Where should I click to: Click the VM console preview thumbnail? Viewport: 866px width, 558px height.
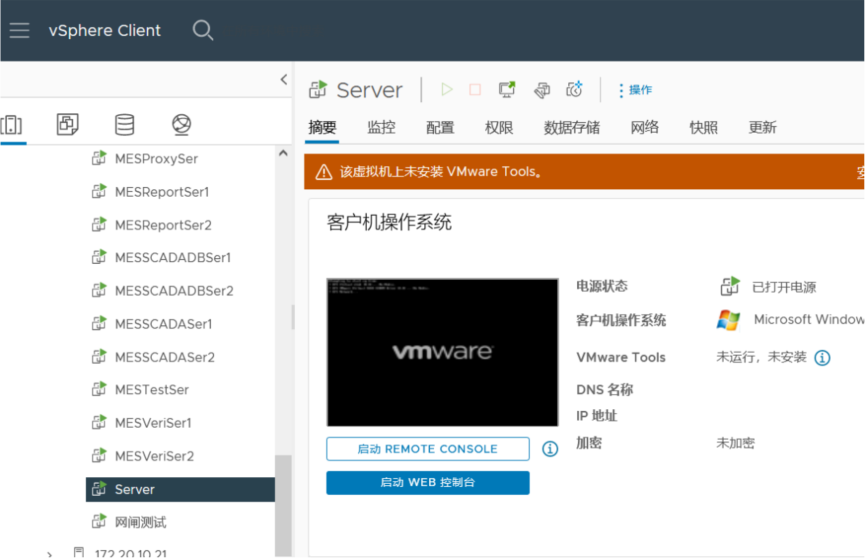[x=442, y=352]
